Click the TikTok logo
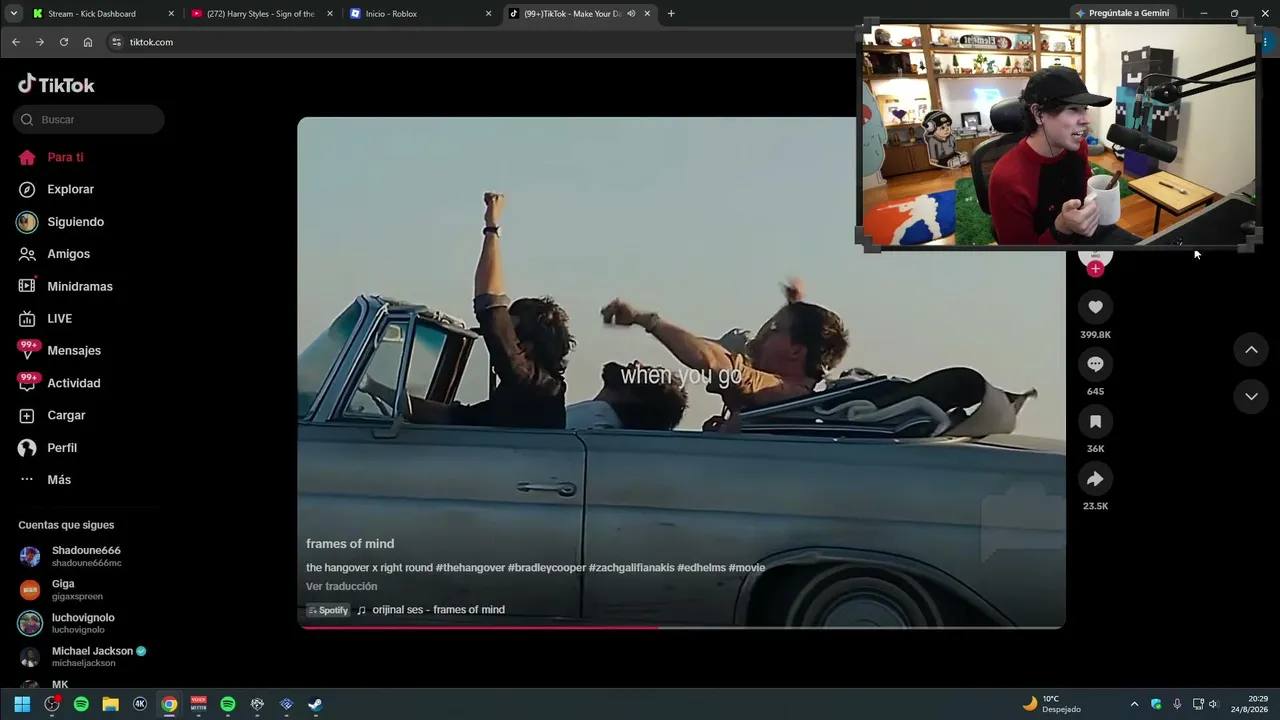This screenshot has height=720, width=1280. pos(56,84)
